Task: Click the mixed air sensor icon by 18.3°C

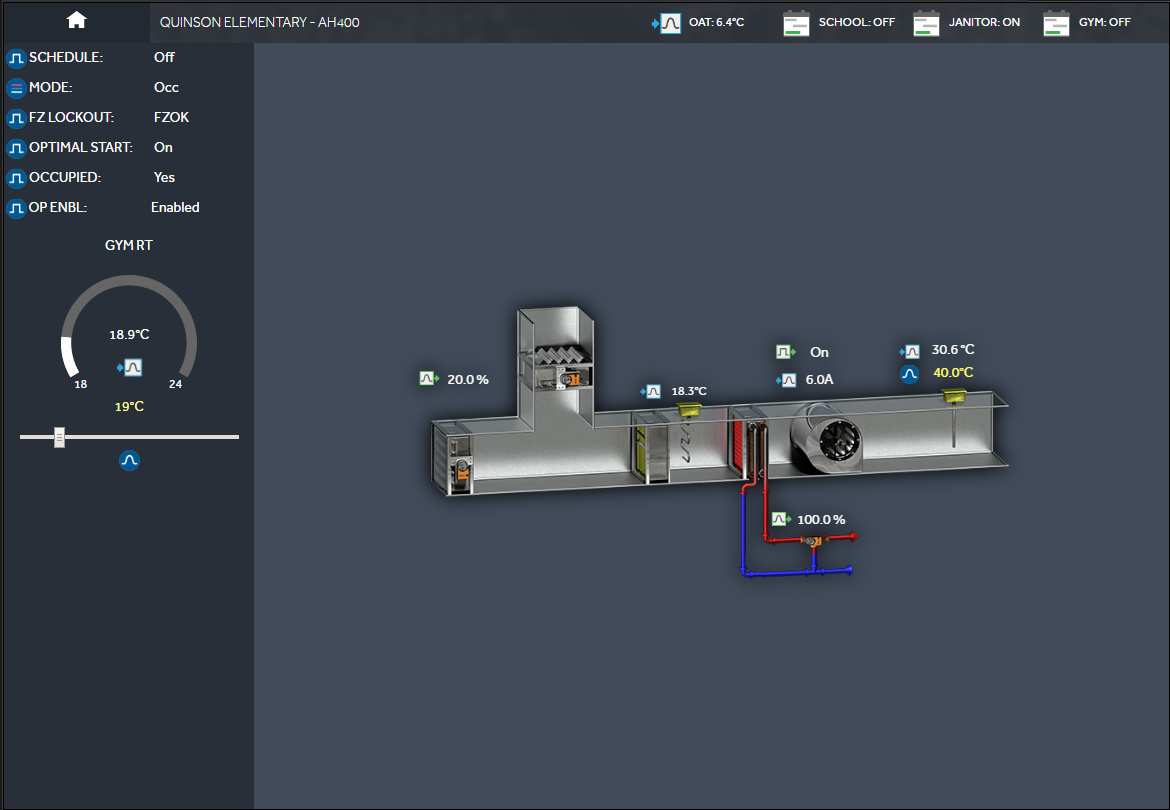Action: click(652, 391)
